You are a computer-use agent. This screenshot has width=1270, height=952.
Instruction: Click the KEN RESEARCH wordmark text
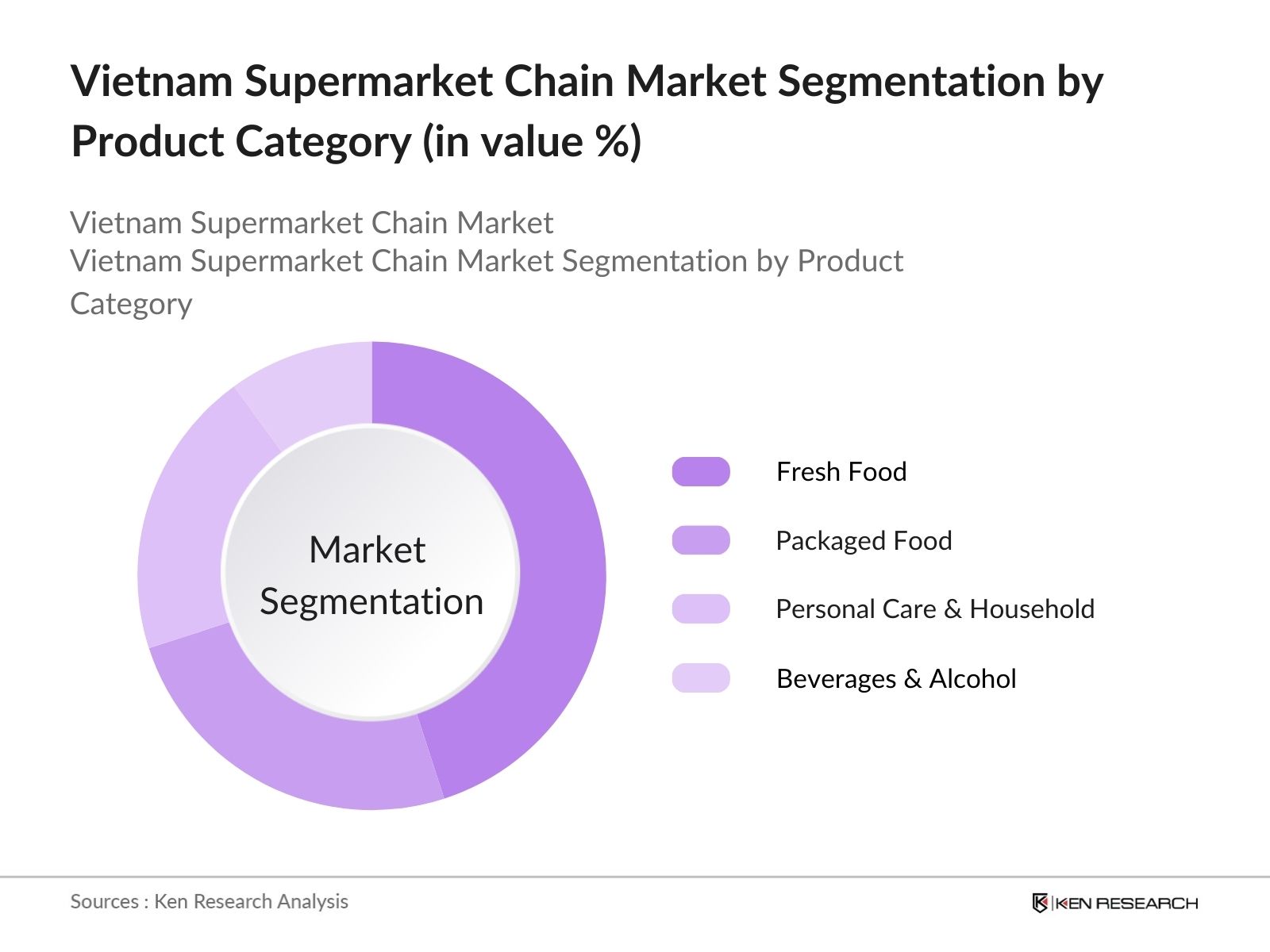coord(1126,903)
